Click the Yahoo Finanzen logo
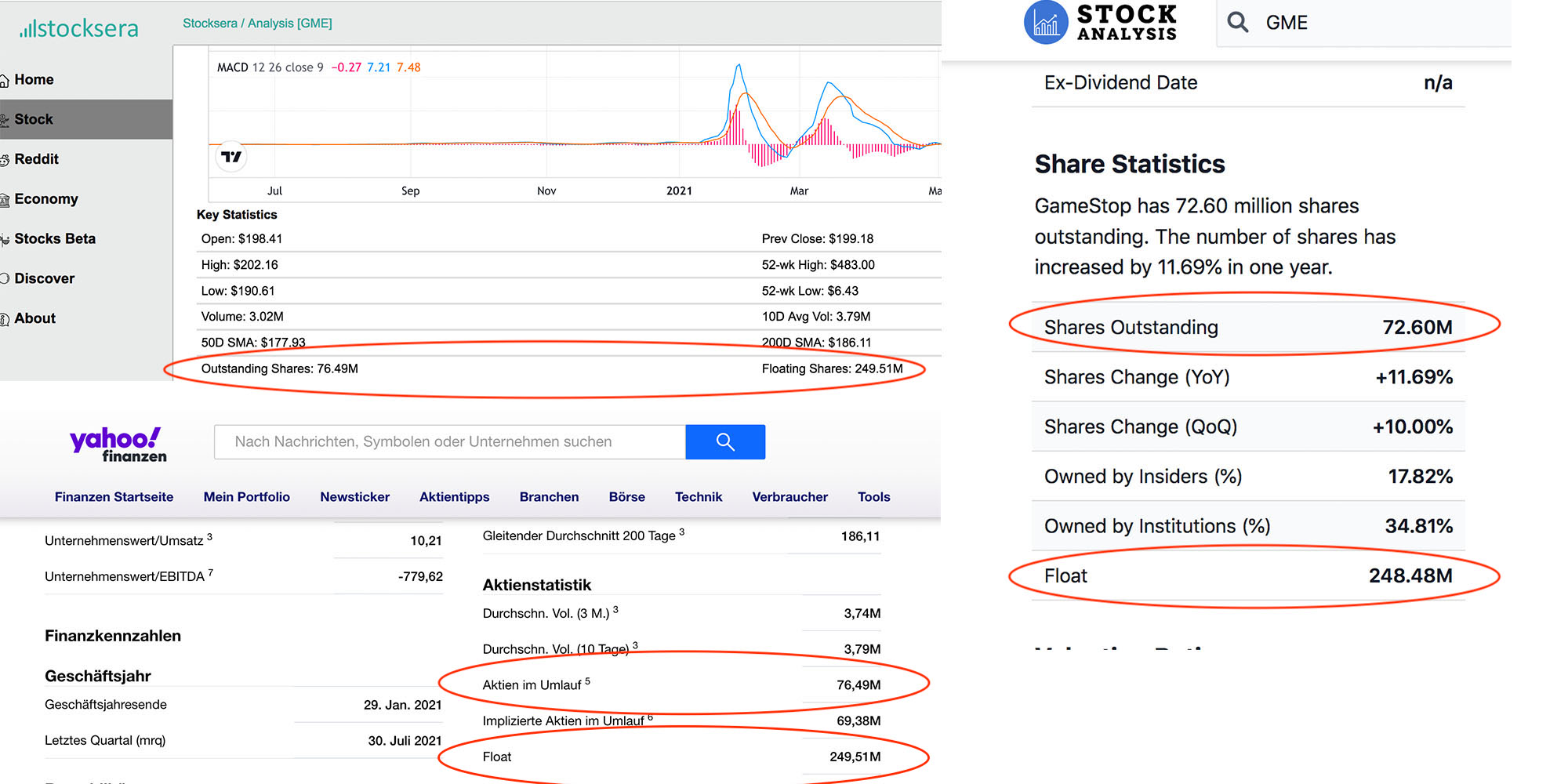 pyautogui.click(x=118, y=444)
